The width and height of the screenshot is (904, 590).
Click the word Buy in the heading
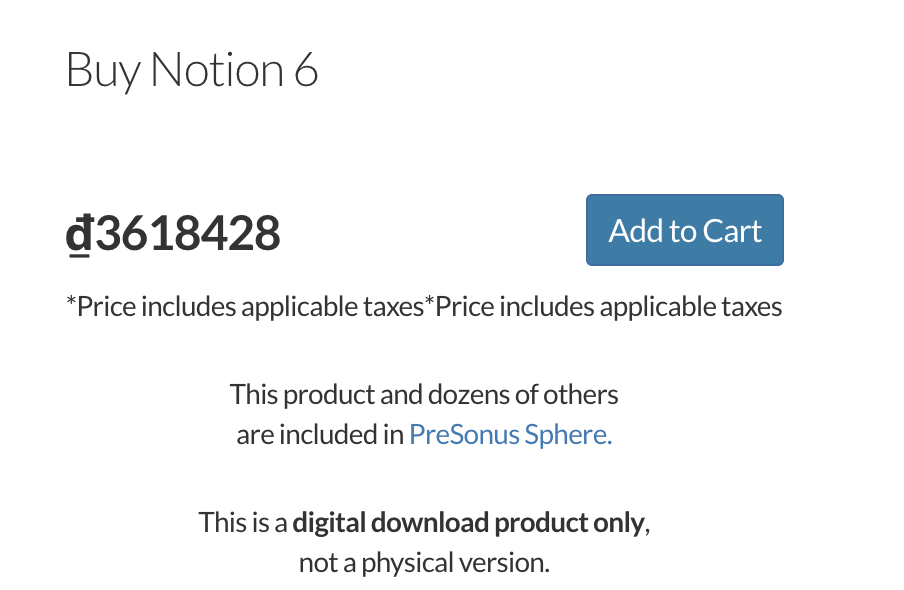(x=103, y=72)
